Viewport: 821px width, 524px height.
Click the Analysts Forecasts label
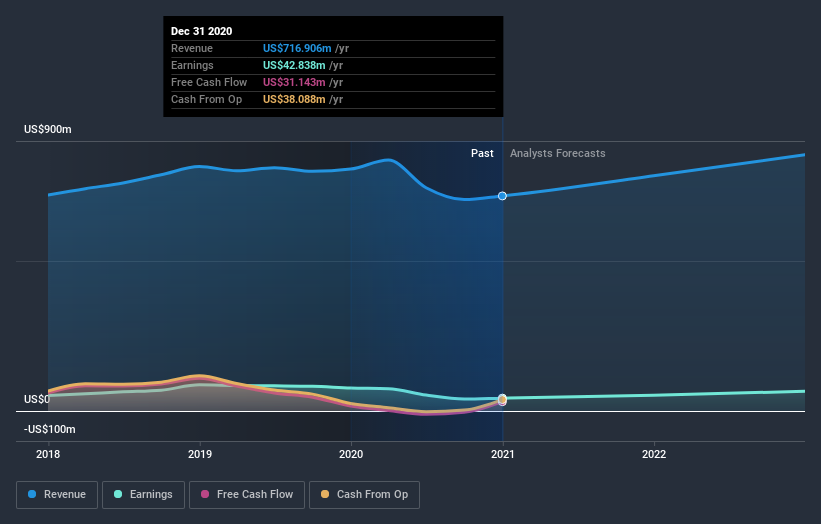pos(558,153)
